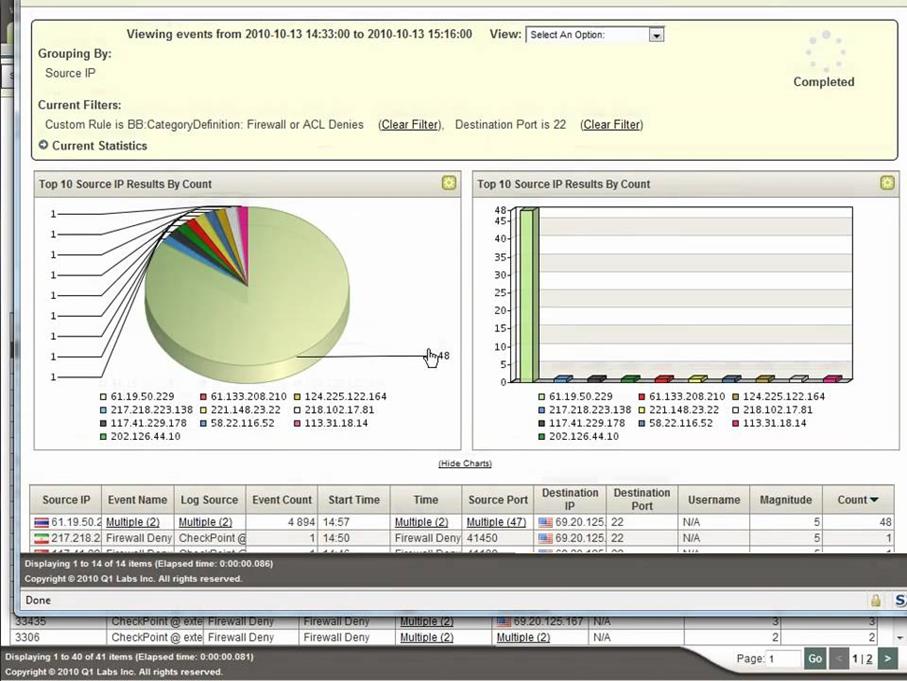Click page input field in background window
Image resolution: width=907 pixels, height=681 pixels.
click(x=783, y=658)
